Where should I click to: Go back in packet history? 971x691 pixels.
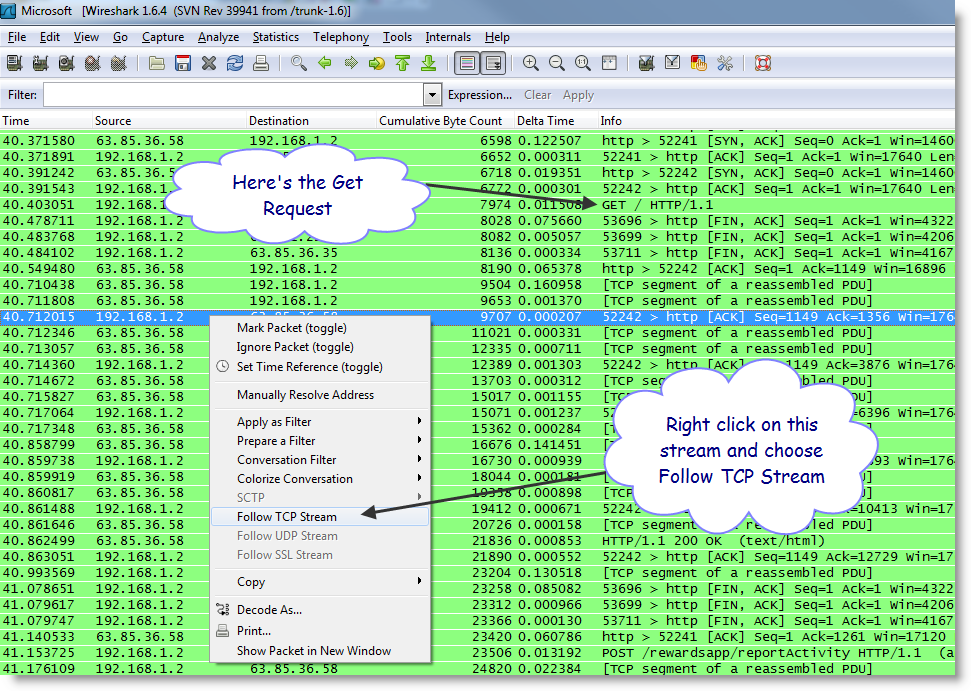coord(324,63)
